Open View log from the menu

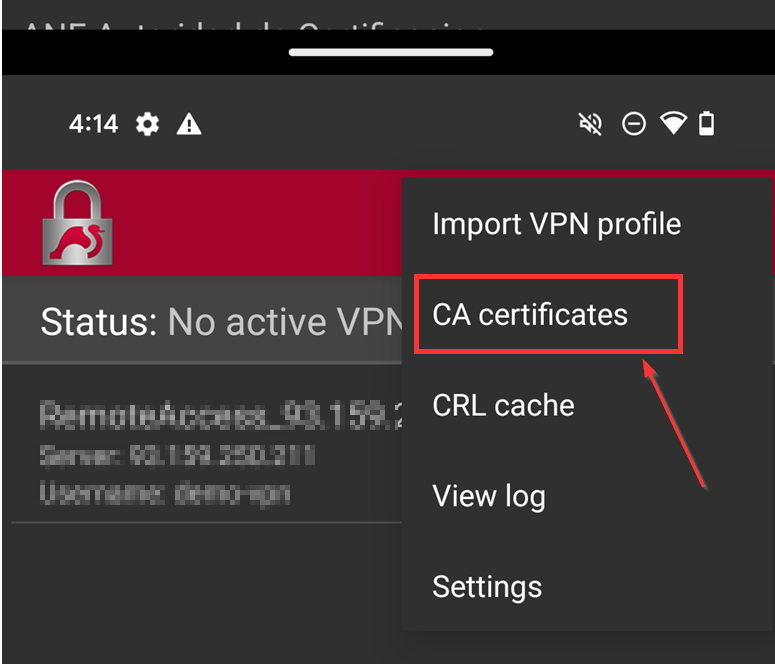pyautogui.click(x=488, y=496)
